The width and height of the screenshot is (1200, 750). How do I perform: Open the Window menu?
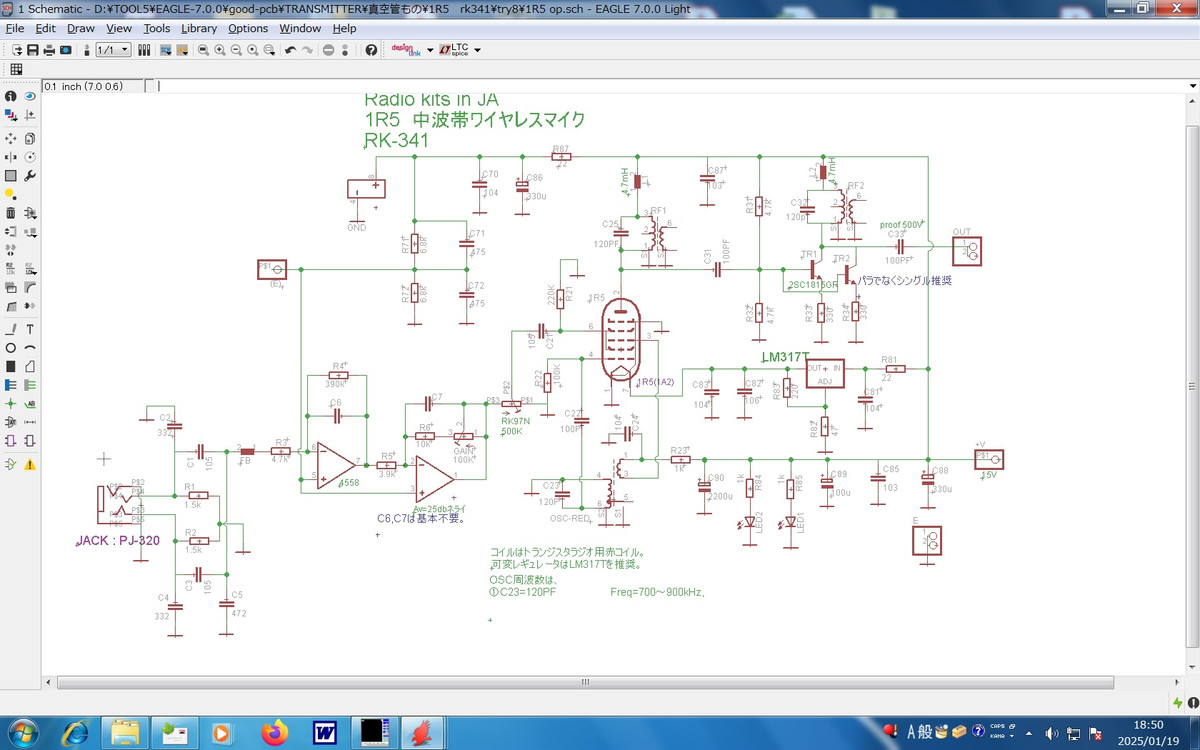(300, 28)
